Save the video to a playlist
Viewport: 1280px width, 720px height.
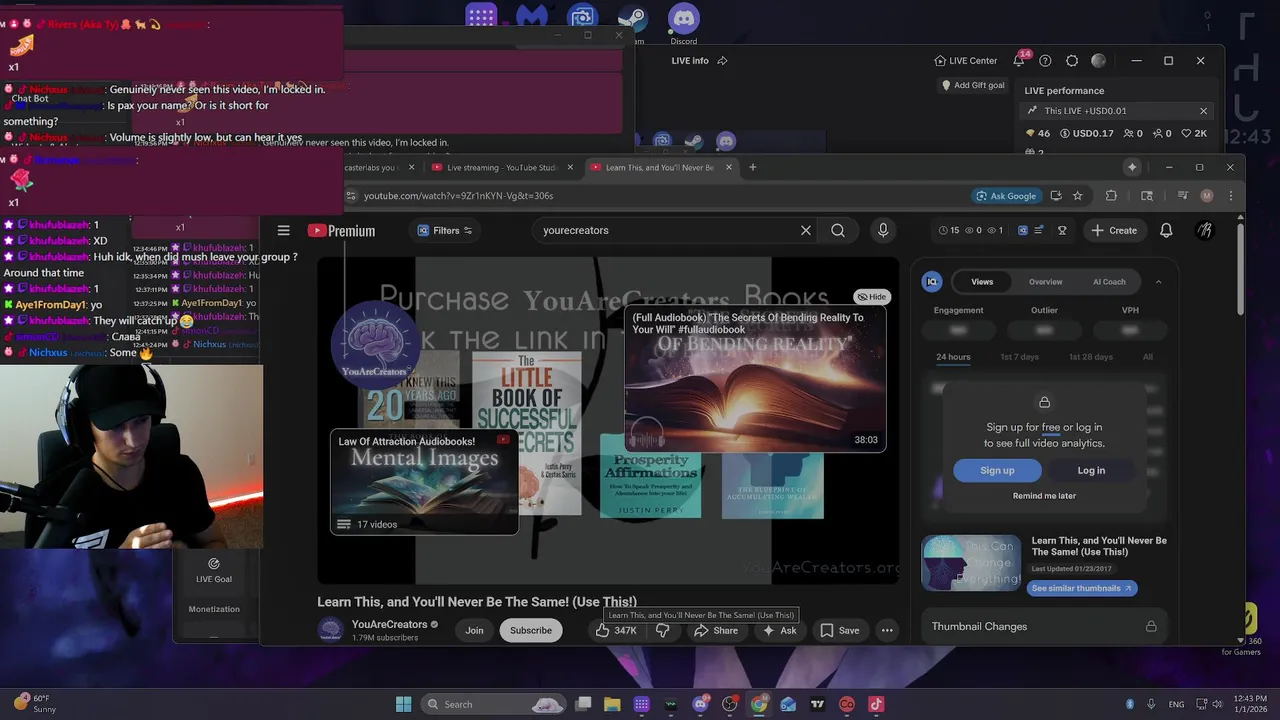point(840,630)
